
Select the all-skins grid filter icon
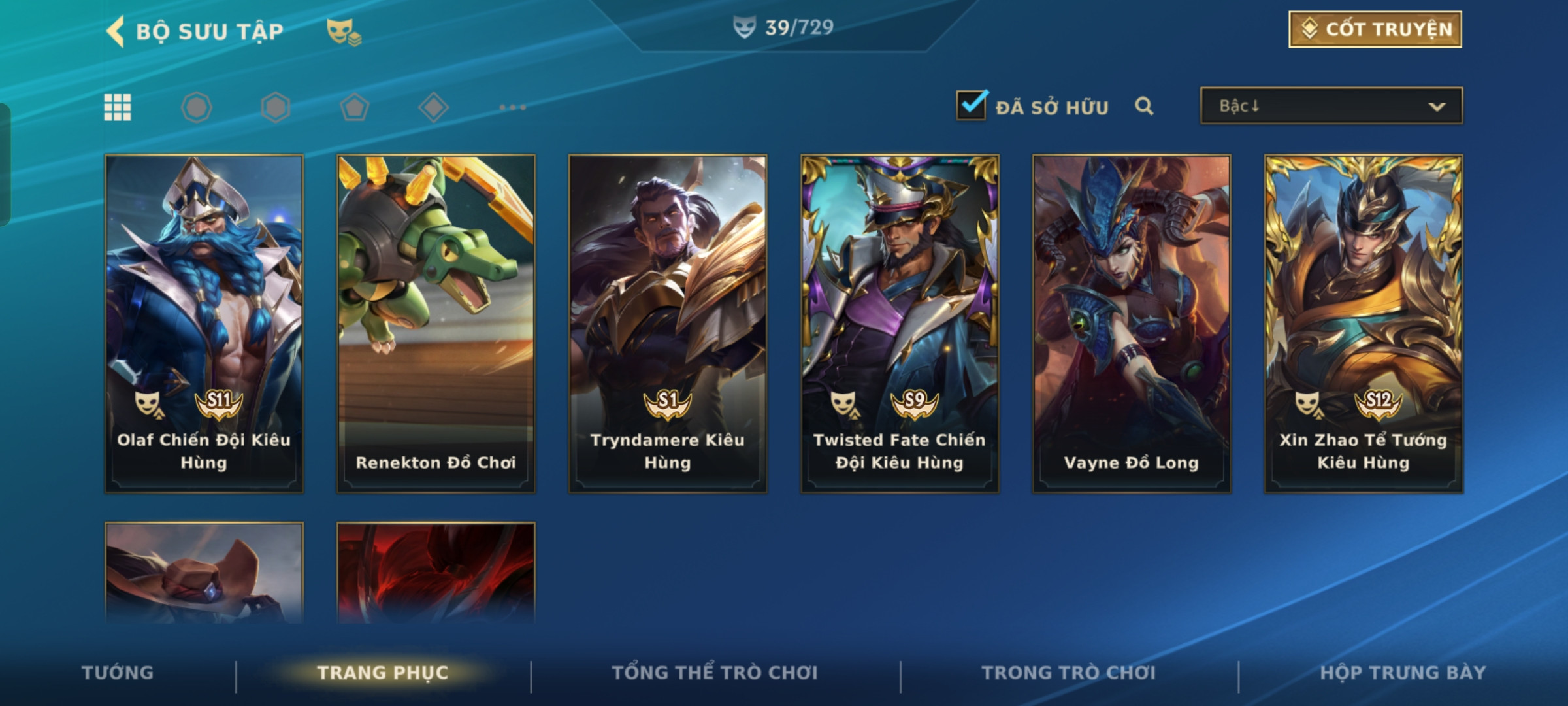118,107
